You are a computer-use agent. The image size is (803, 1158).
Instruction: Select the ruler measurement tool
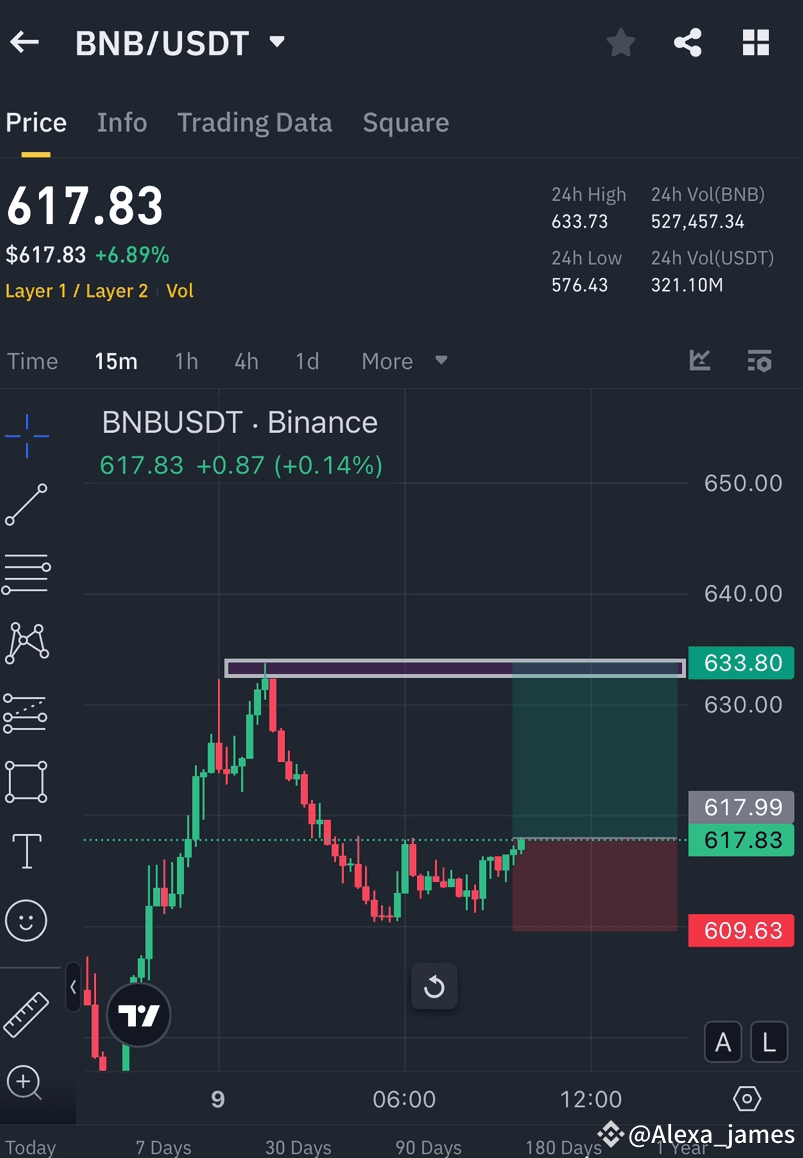pos(26,1012)
